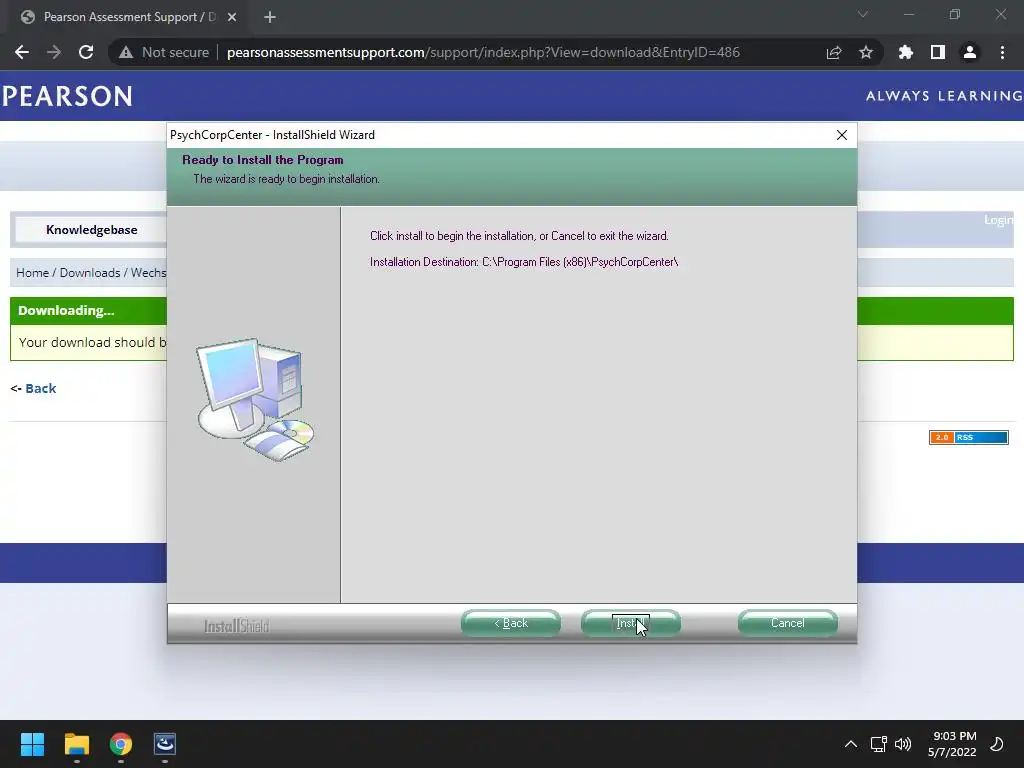
Task: Toggle Chrome side panel icon
Action: point(938,52)
